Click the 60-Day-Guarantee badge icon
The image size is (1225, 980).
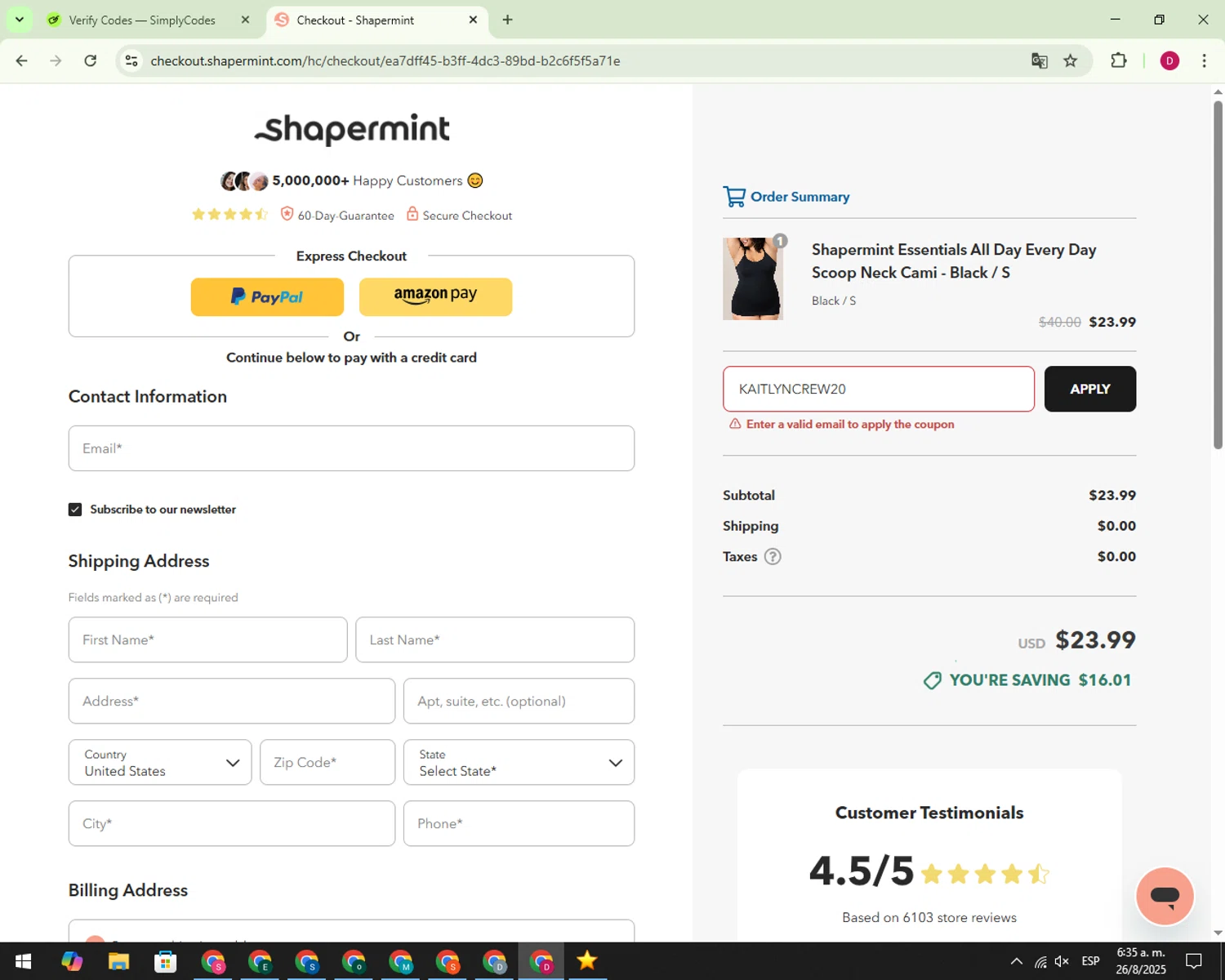tap(287, 214)
